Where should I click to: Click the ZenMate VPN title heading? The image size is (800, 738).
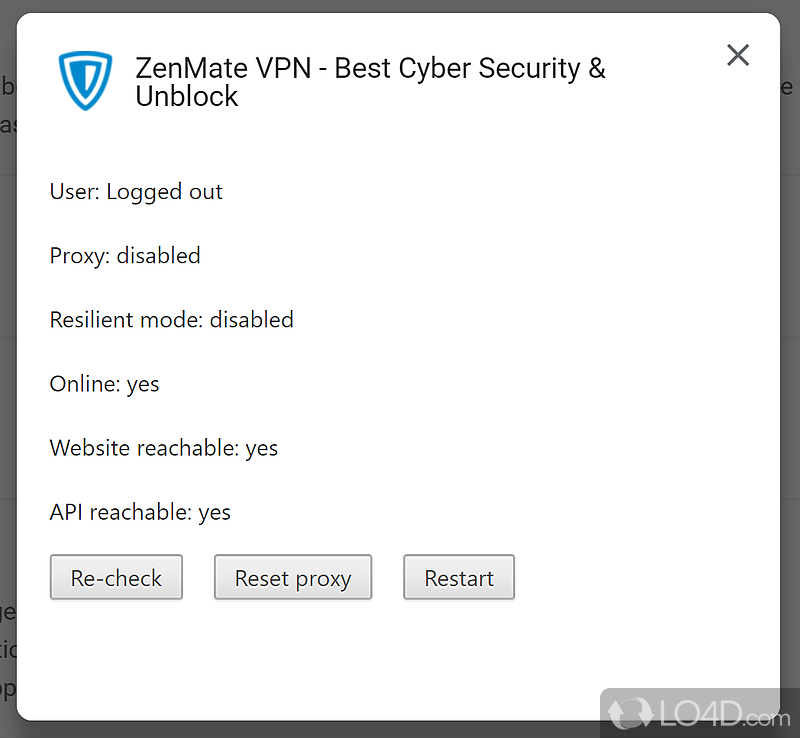tap(370, 69)
